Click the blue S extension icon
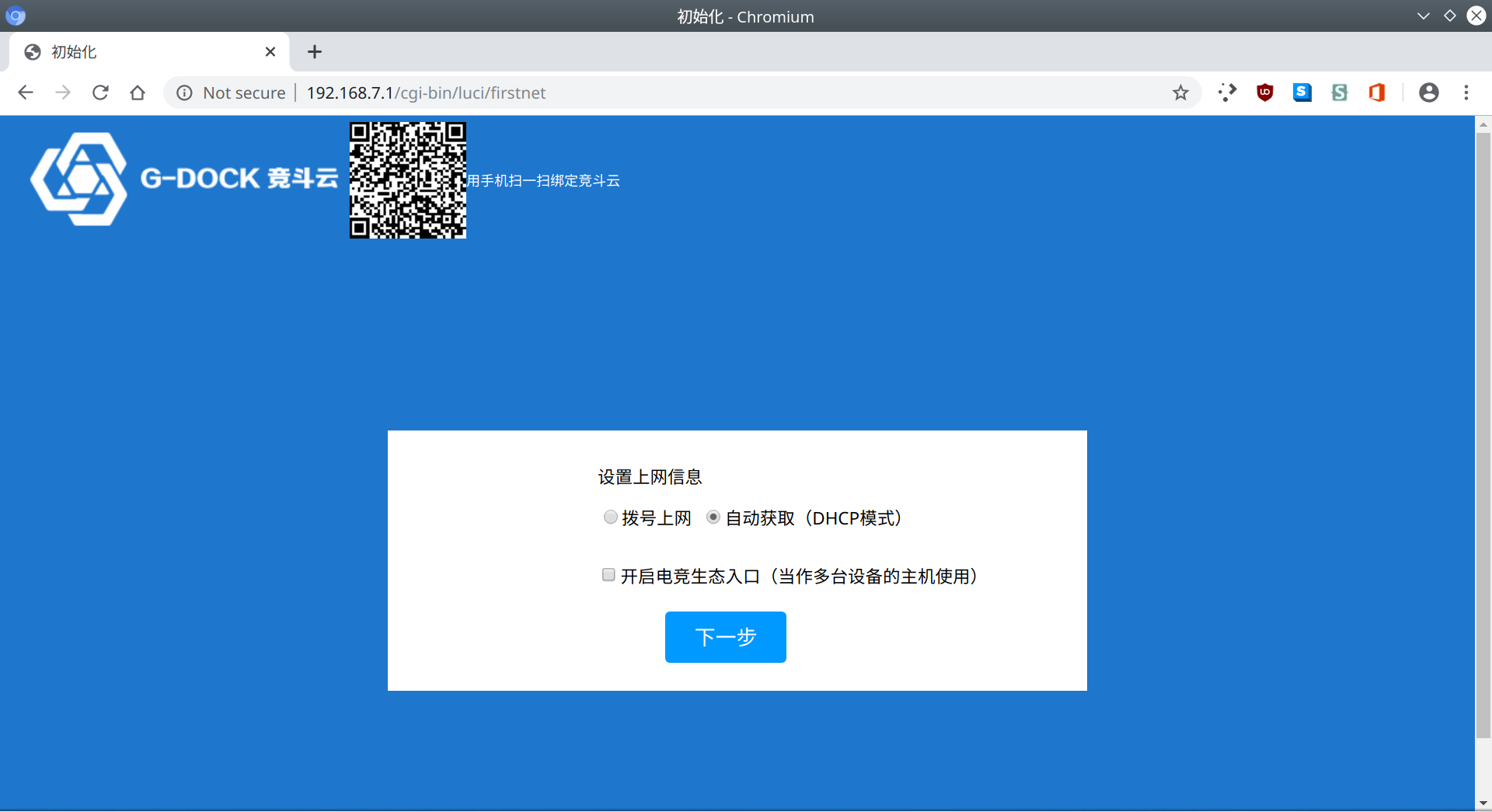Image resolution: width=1492 pixels, height=812 pixels. (x=1302, y=93)
